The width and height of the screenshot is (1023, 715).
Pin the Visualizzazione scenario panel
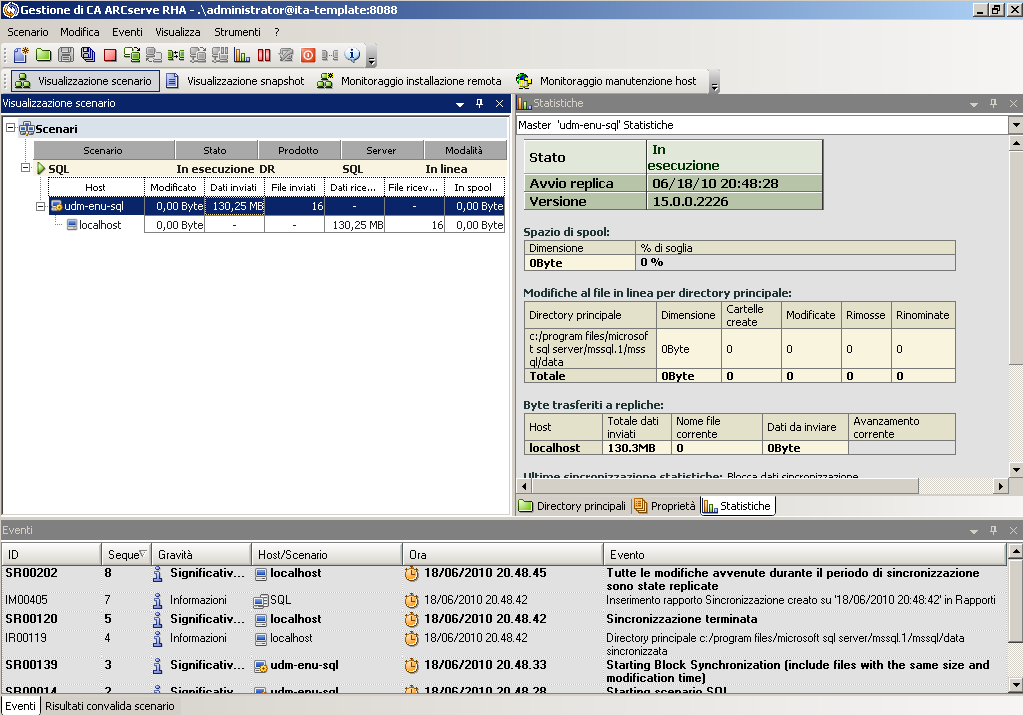point(480,103)
